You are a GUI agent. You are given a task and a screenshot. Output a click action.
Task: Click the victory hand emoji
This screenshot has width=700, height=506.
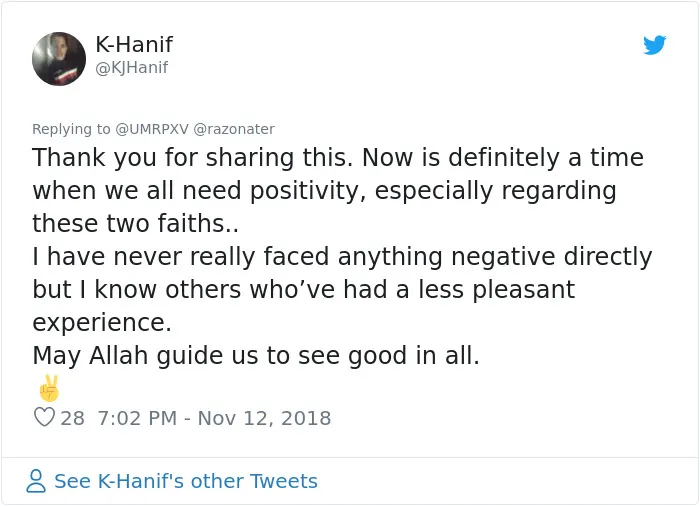click(x=49, y=388)
